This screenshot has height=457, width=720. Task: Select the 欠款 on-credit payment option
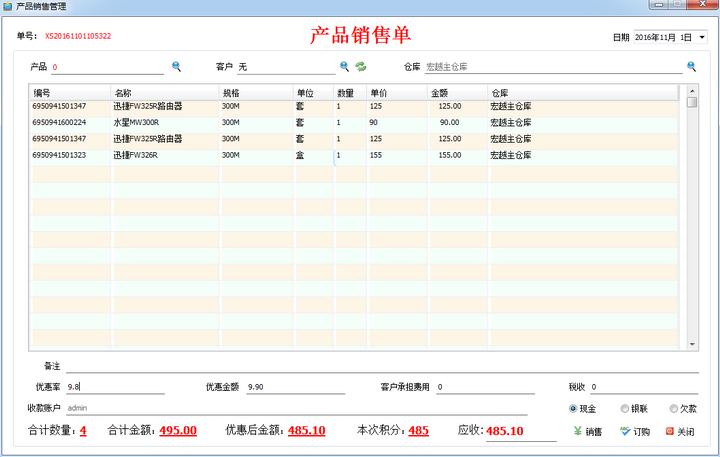coord(674,409)
